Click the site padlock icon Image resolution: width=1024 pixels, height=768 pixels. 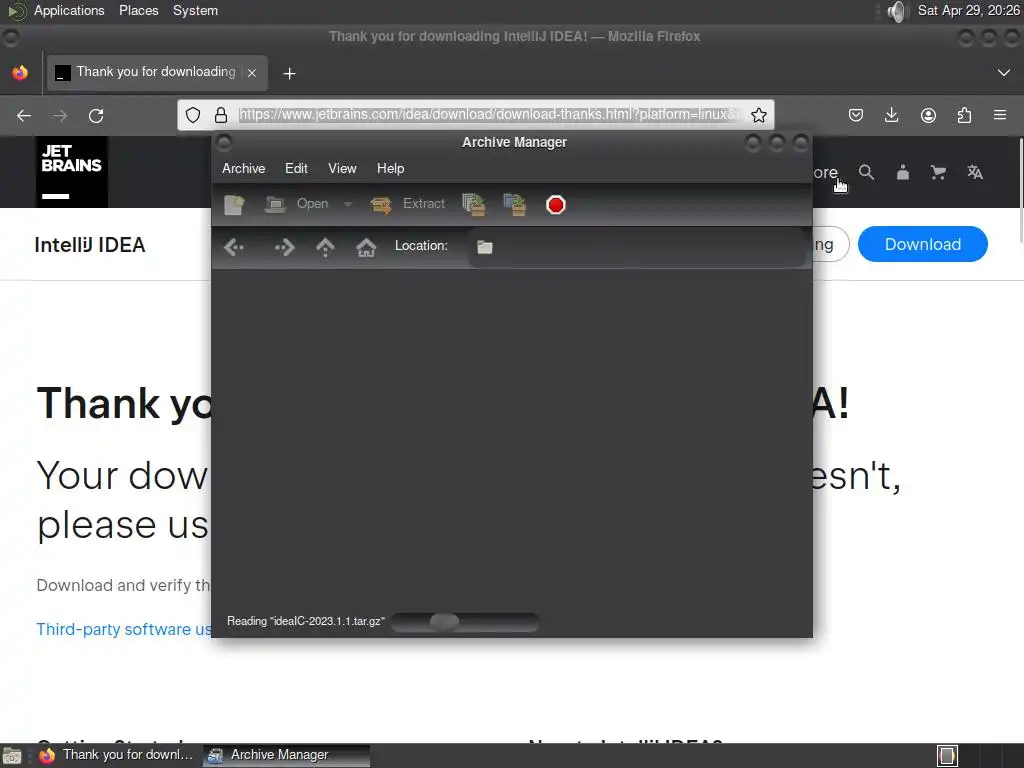click(x=221, y=115)
